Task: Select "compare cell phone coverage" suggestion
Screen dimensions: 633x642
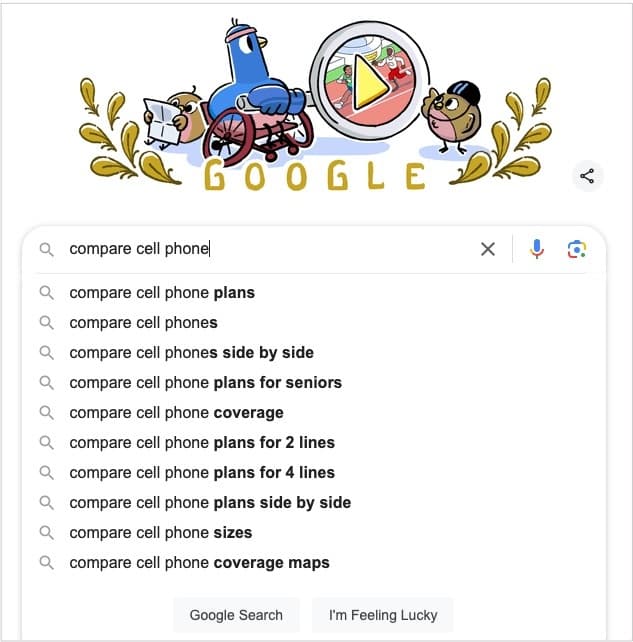Action: click(176, 413)
